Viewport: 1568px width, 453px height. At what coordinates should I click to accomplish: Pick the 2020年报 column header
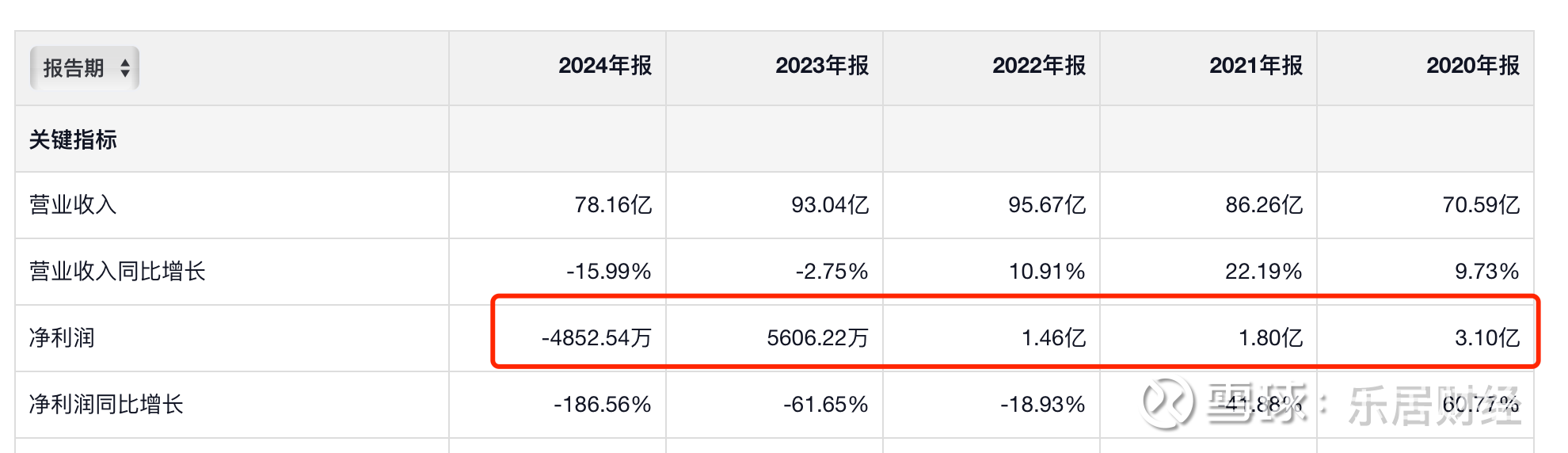coord(1472,66)
